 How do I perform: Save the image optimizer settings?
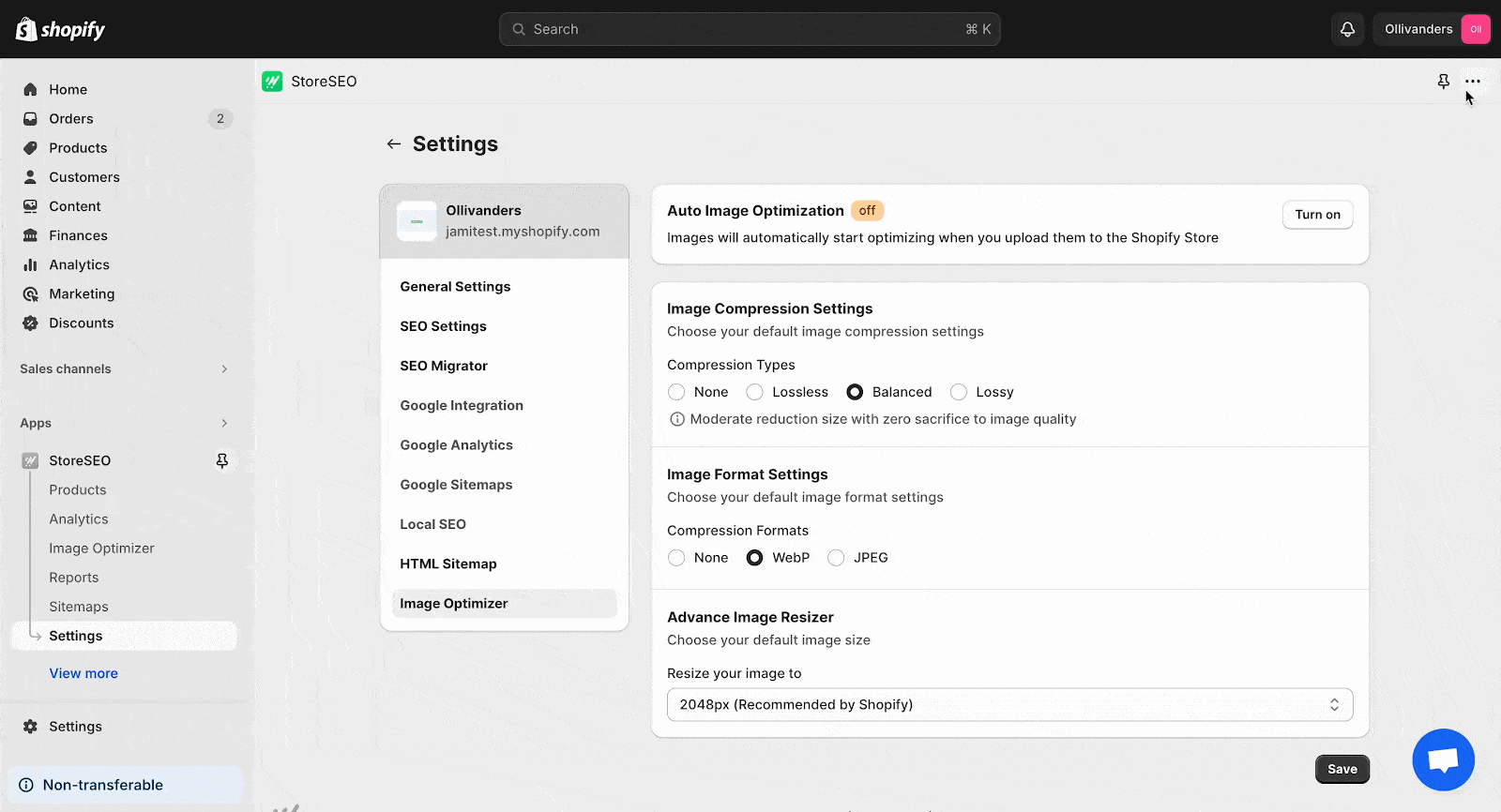pos(1342,769)
